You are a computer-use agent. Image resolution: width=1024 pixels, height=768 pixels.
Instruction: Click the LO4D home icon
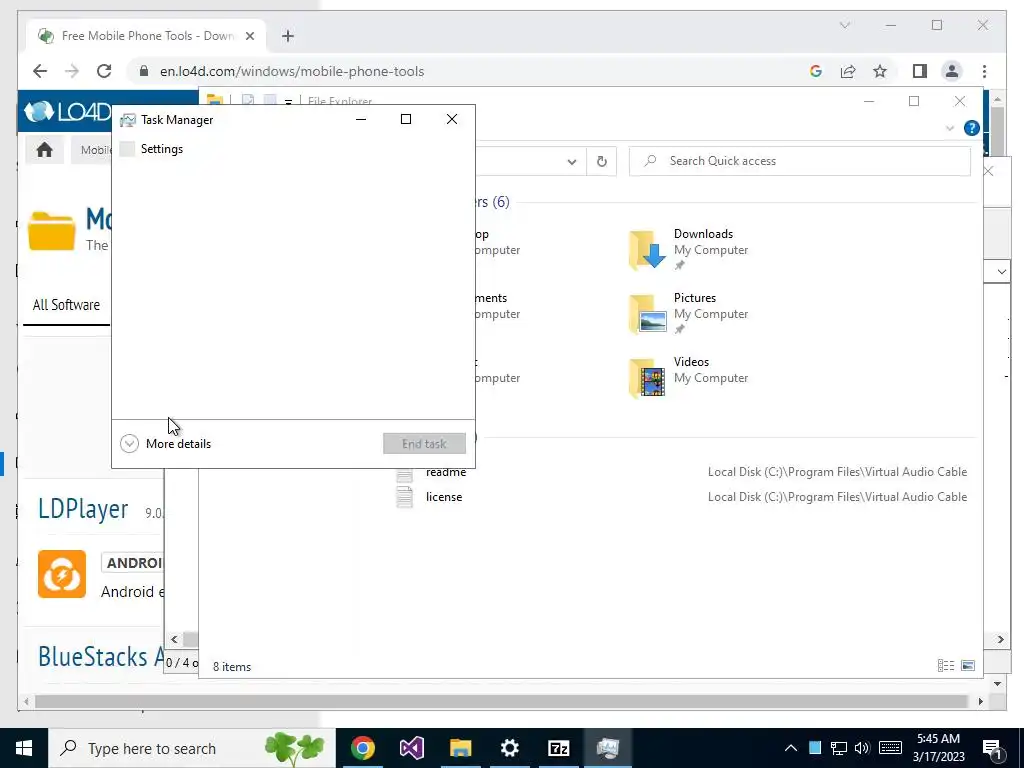tap(44, 150)
